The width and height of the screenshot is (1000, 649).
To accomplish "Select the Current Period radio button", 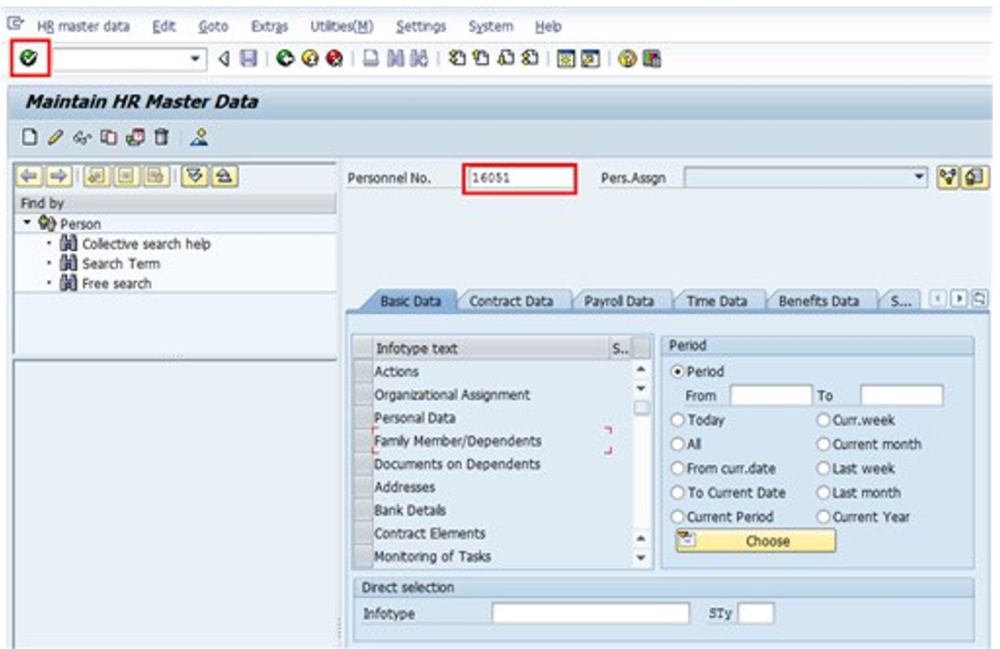I will pyautogui.click(x=678, y=517).
